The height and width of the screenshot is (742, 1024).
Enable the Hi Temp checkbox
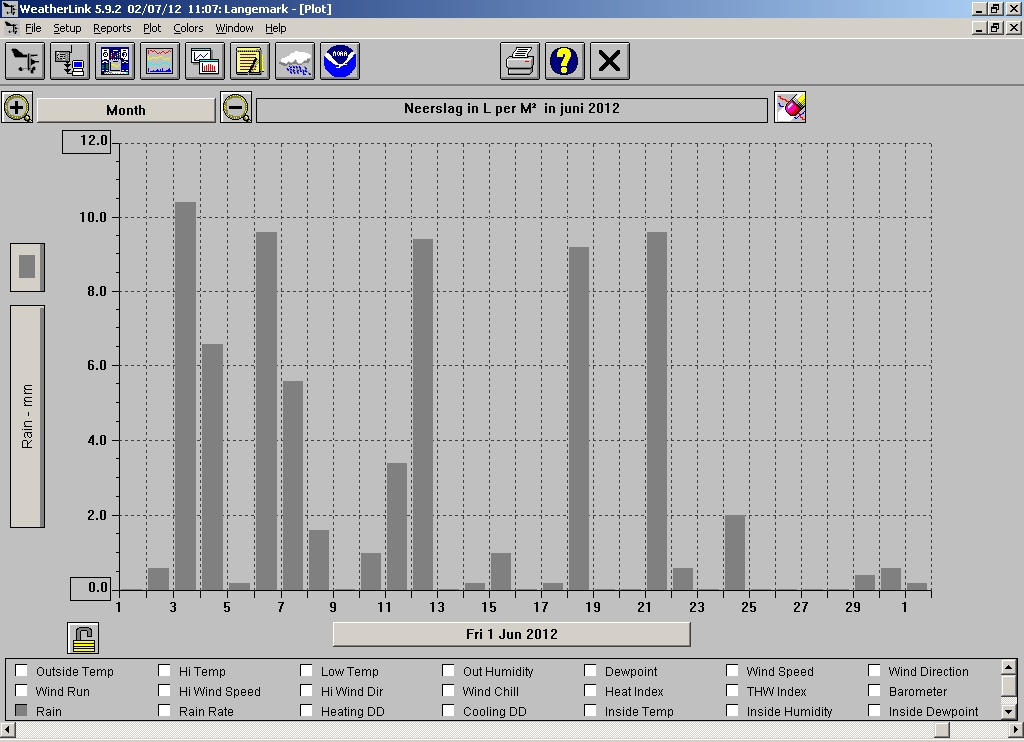pyautogui.click(x=165, y=671)
